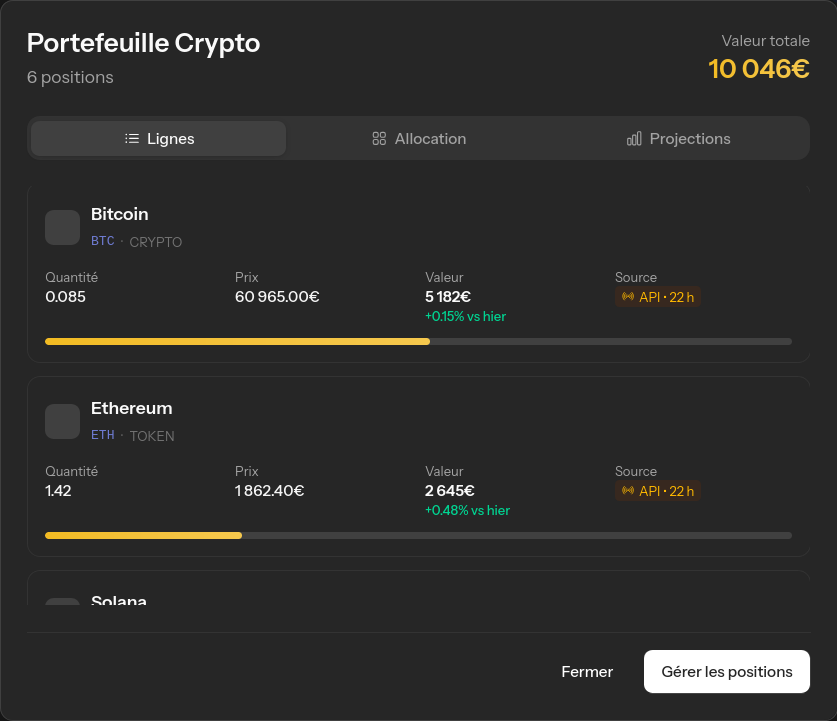Click the bar chart icon beside Projections
837x721 pixels.
(x=634, y=139)
